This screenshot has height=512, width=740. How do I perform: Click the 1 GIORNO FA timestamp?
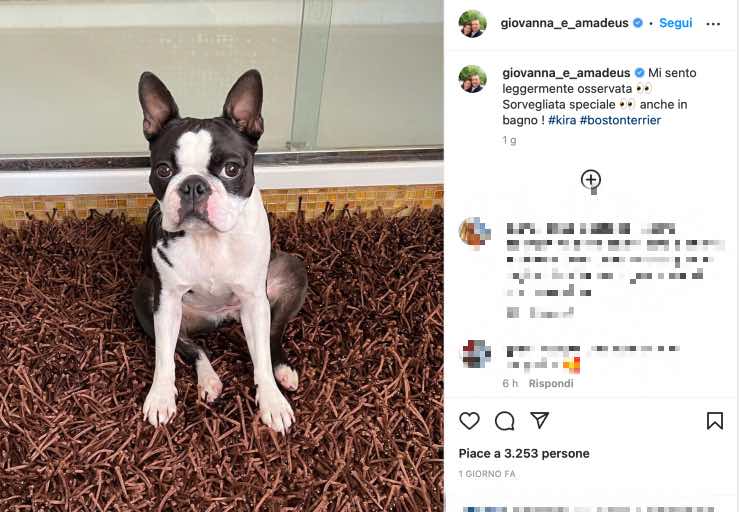(x=487, y=474)
